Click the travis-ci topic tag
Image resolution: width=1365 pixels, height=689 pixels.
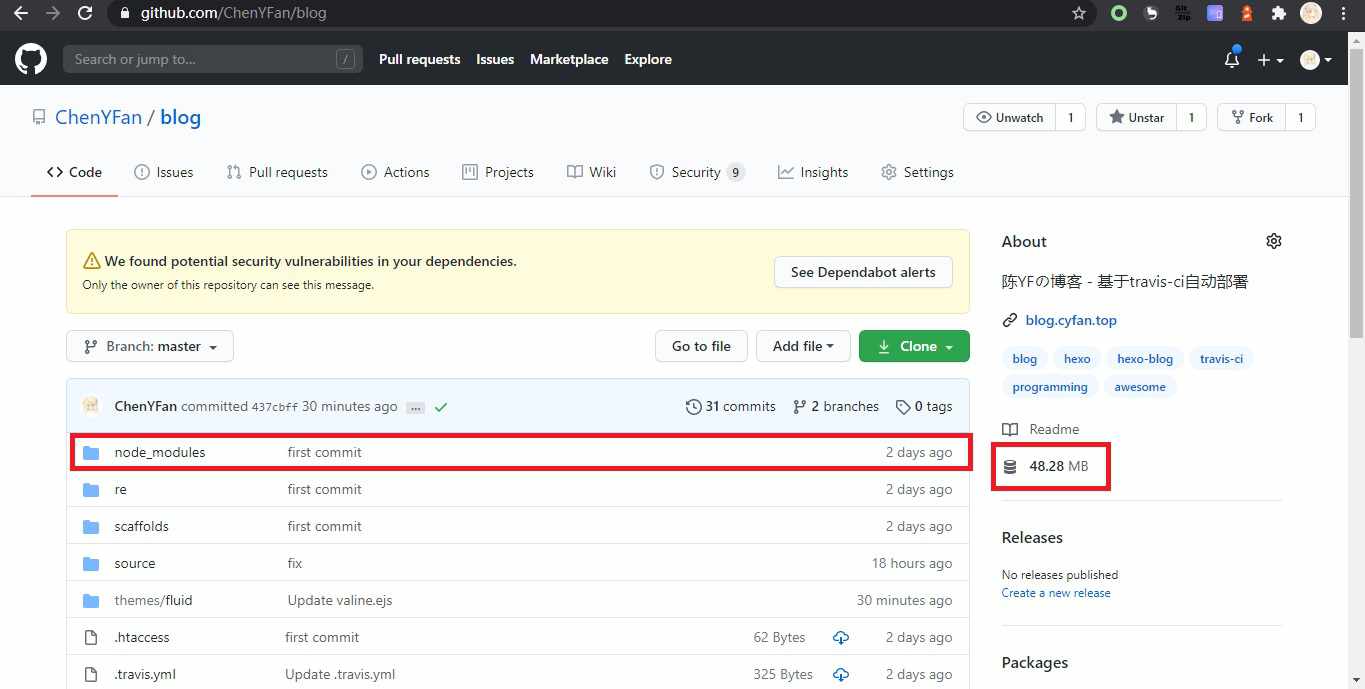pos(1222,359)
